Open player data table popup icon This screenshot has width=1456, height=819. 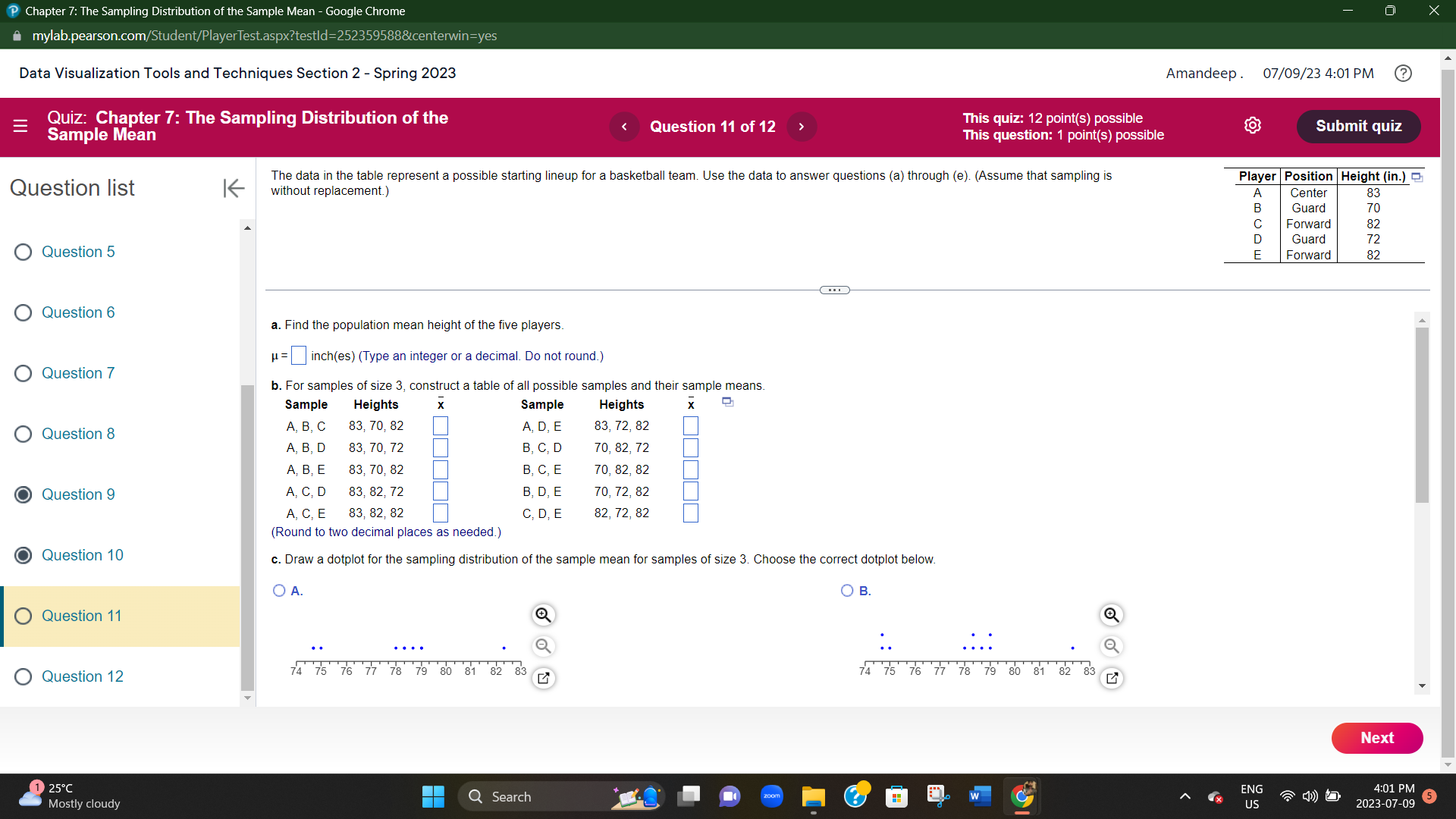point(1417,177)
